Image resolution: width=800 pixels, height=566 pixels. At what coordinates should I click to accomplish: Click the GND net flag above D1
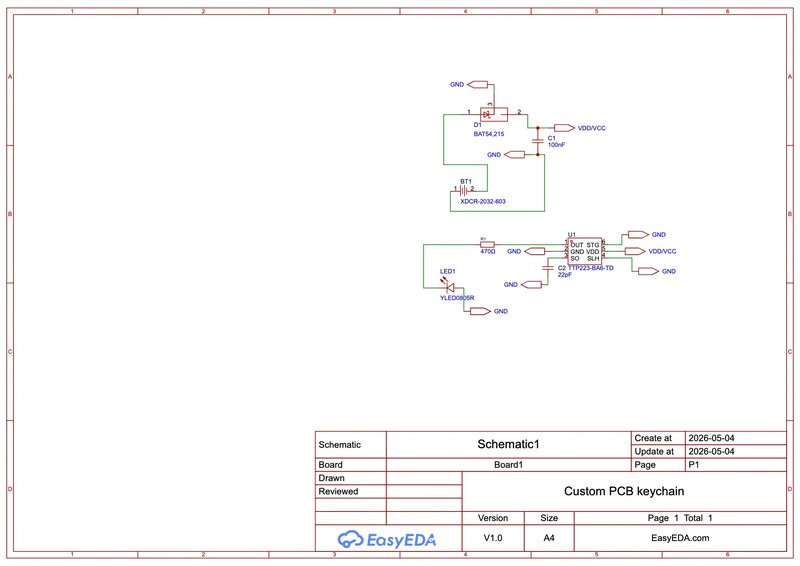[478, 84]
